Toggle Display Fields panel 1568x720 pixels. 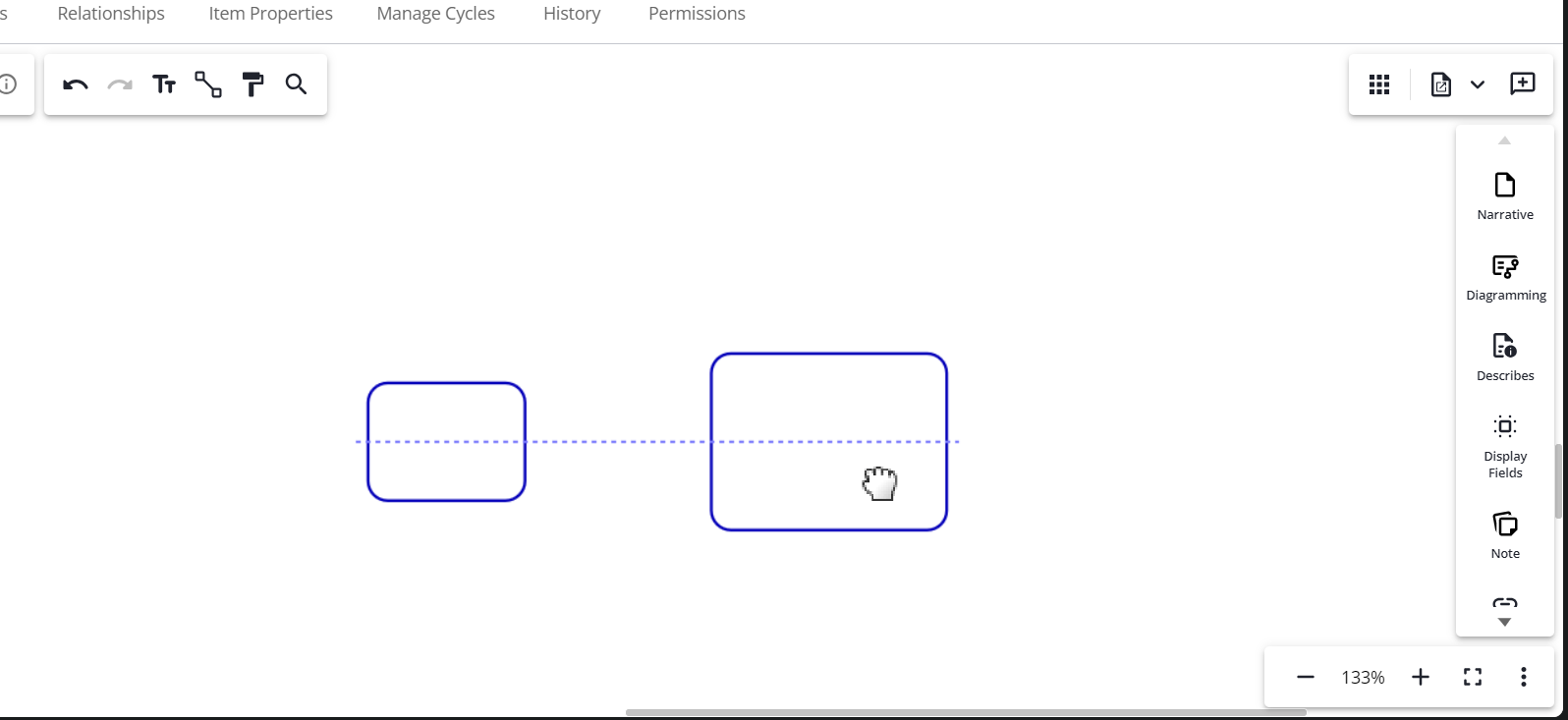(1504, 445)
